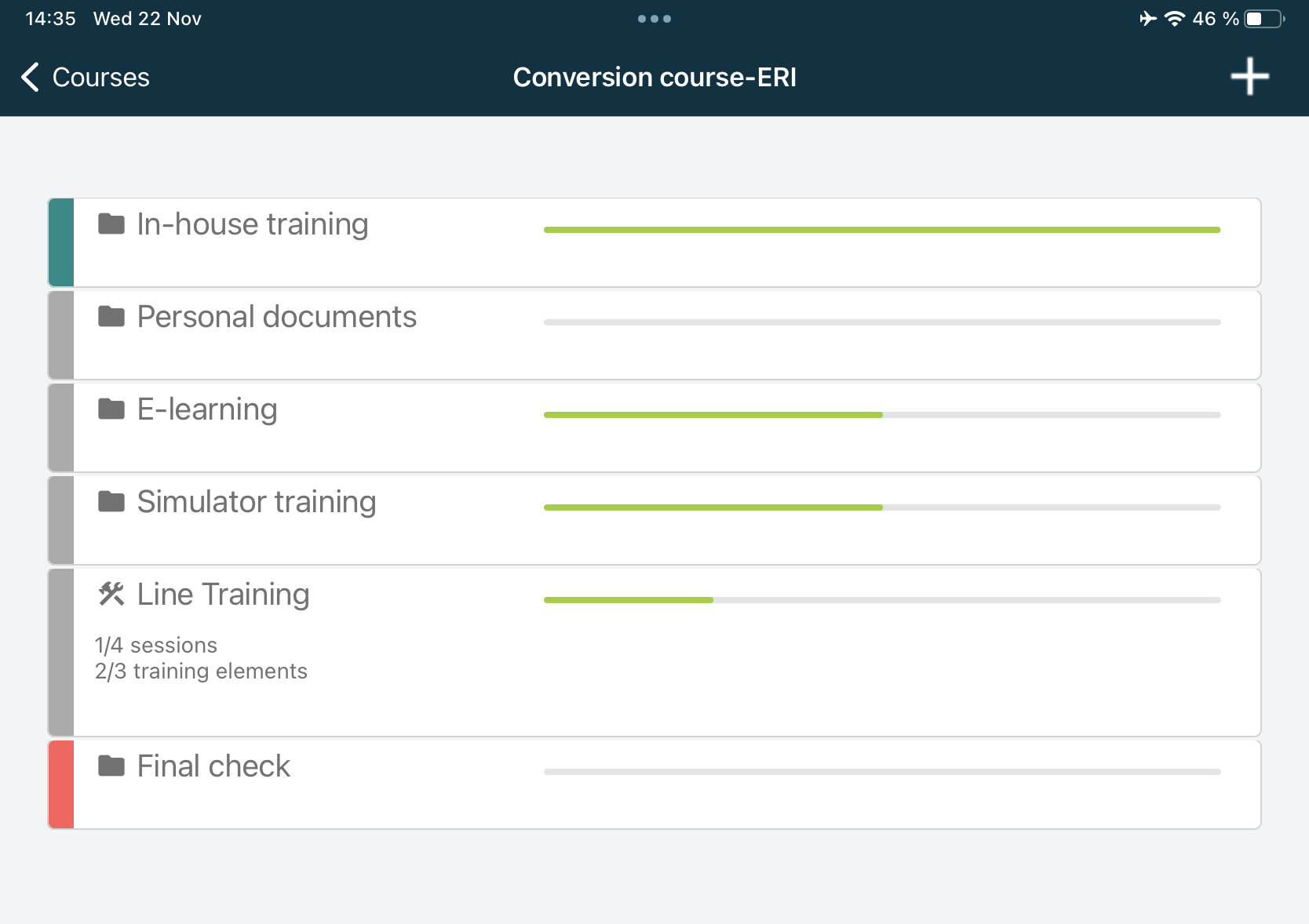Click the E-learning folder icon
The width and height of the screenshot is (1309, 924).
(111, 409)
